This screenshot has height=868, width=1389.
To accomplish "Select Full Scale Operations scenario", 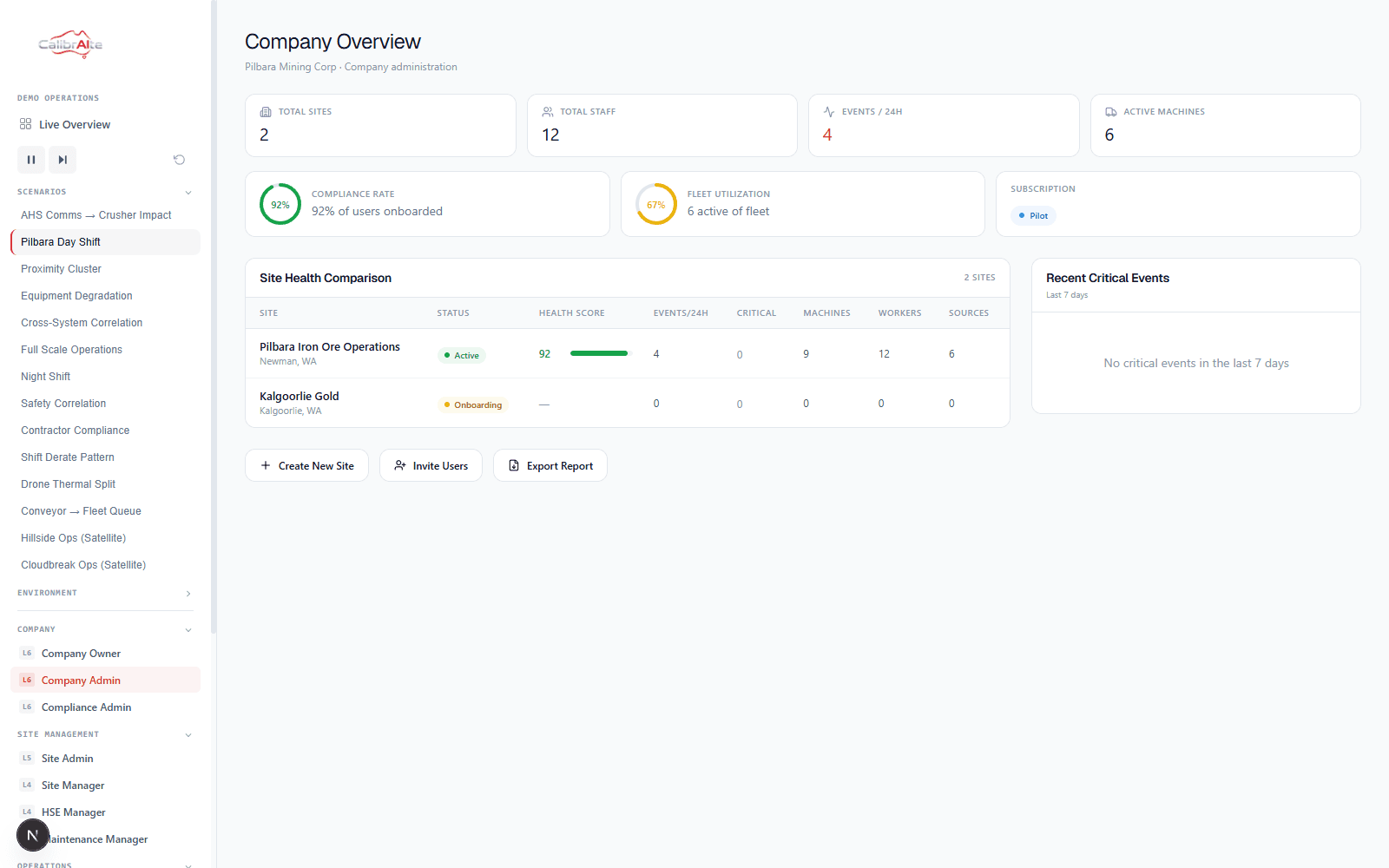I will [x=105, y=350].
